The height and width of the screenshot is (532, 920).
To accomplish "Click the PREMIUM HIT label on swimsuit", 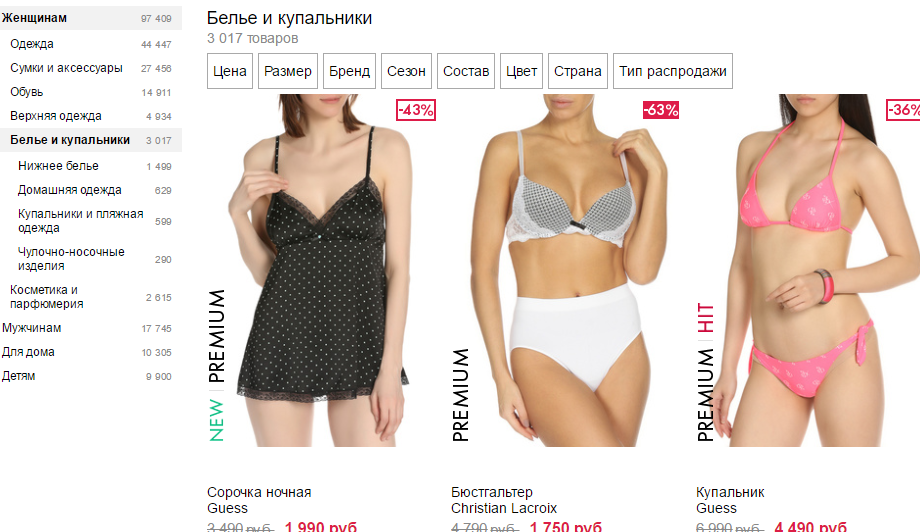I will 705,372.
